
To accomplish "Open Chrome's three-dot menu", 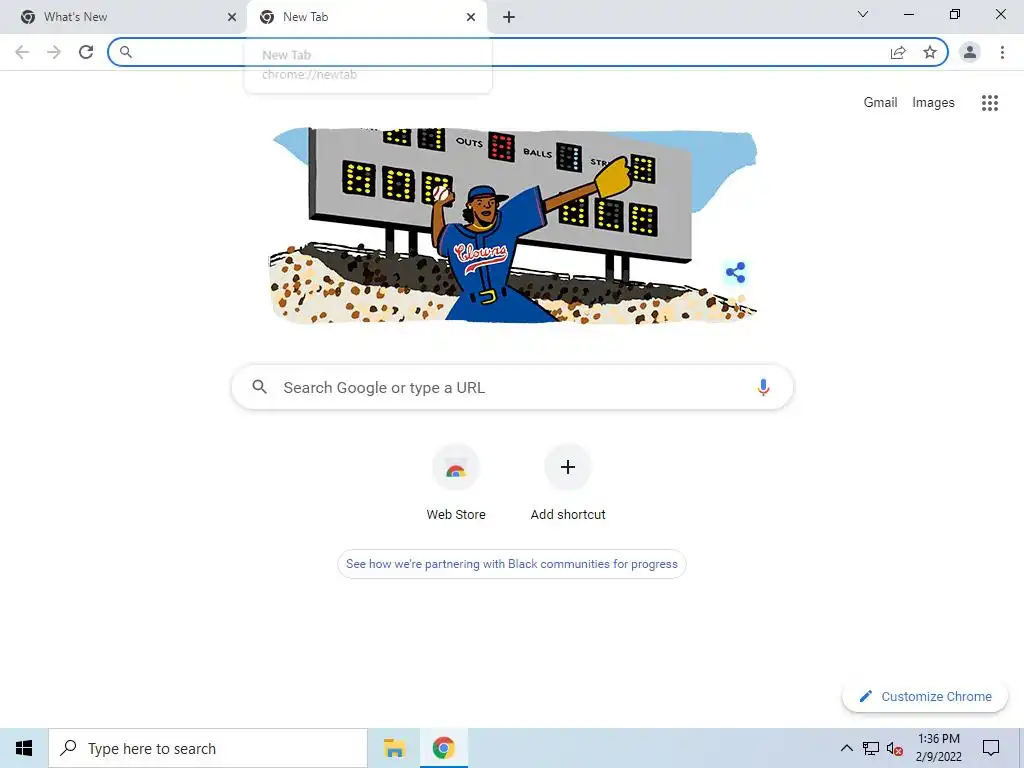I will (x=1002, y=52).
